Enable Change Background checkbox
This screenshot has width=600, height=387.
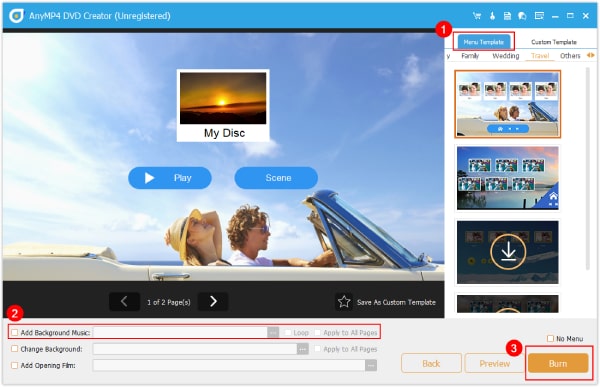(15, 349)
